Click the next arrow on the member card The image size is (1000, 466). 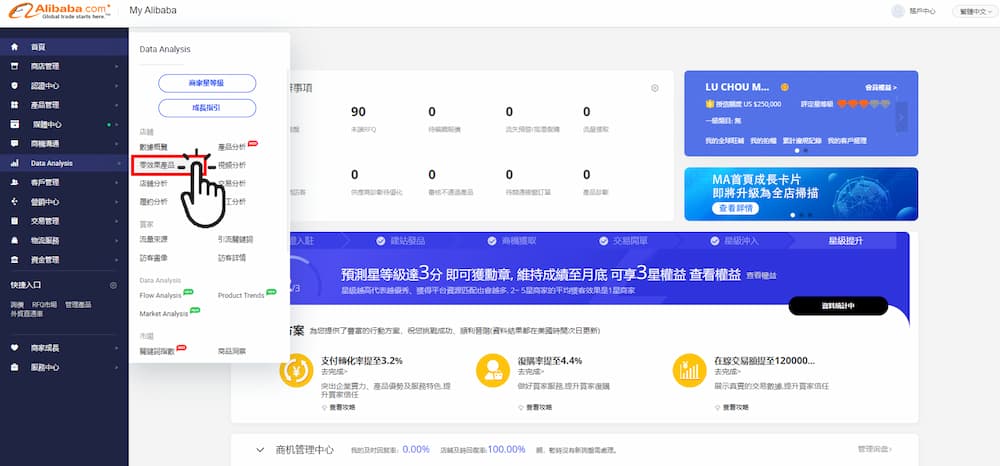pyautogui.click(x=901, y=117)
